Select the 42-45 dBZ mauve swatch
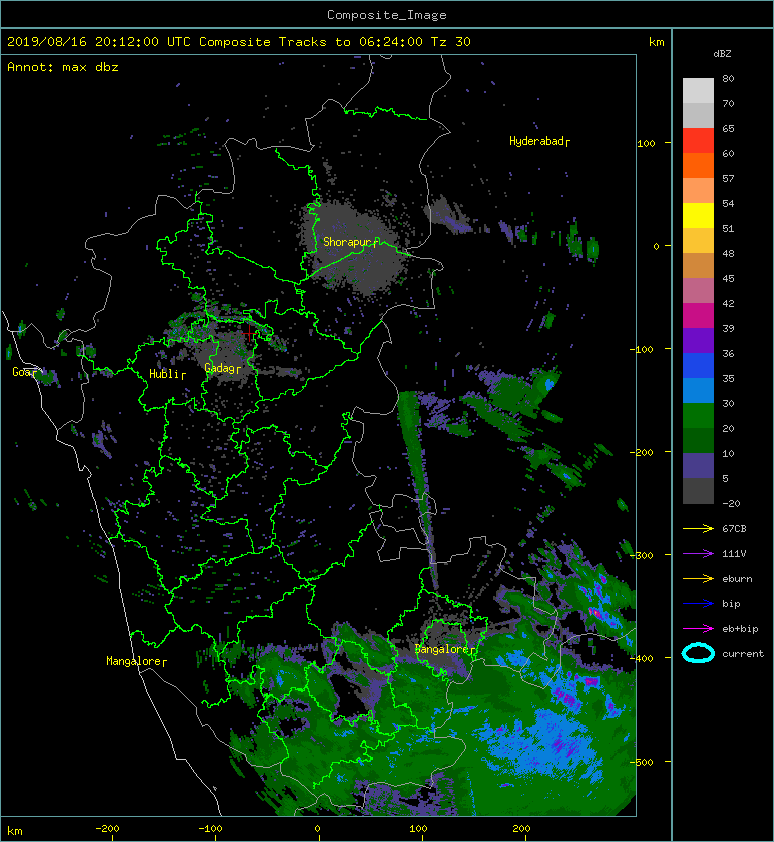This screenshot has height=842, width=774. pos(698,291)
